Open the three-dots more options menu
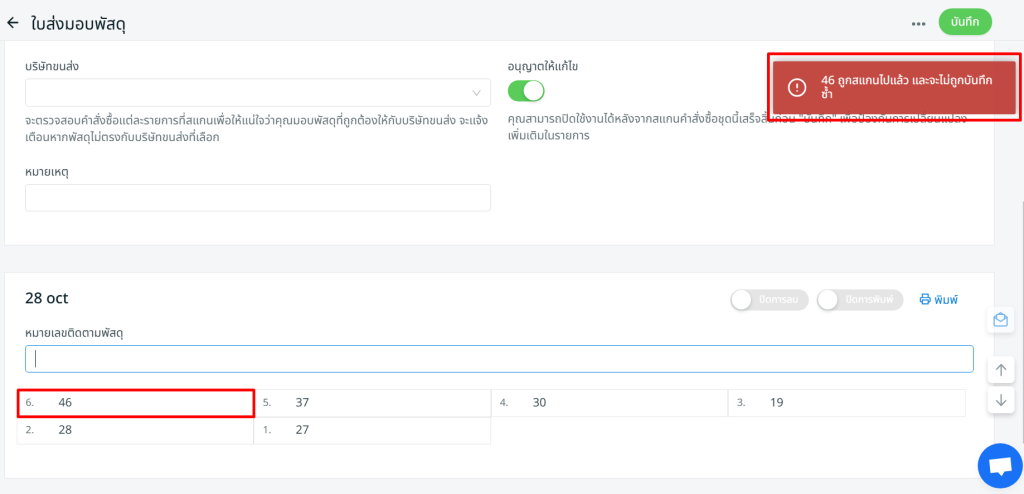 tap(918, 23)
